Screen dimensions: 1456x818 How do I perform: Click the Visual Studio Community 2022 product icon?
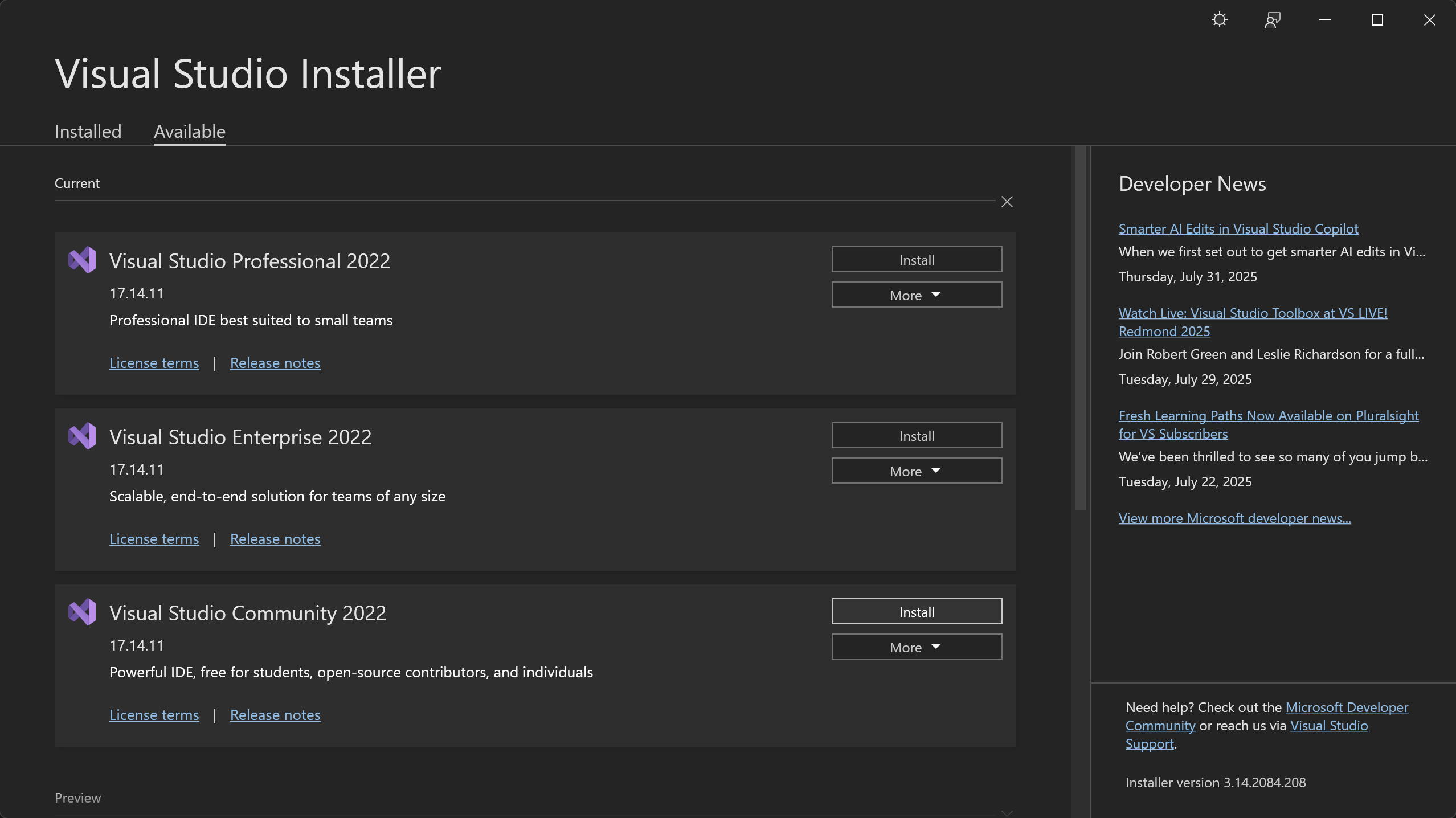81,612
